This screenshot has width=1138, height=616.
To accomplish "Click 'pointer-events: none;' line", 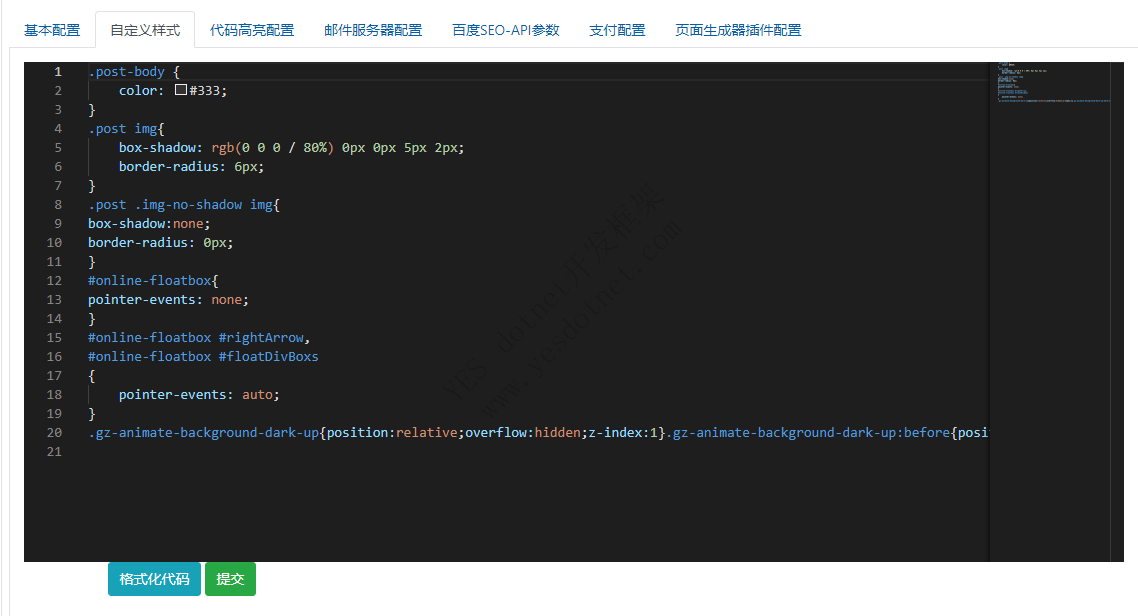I will 168,300.
